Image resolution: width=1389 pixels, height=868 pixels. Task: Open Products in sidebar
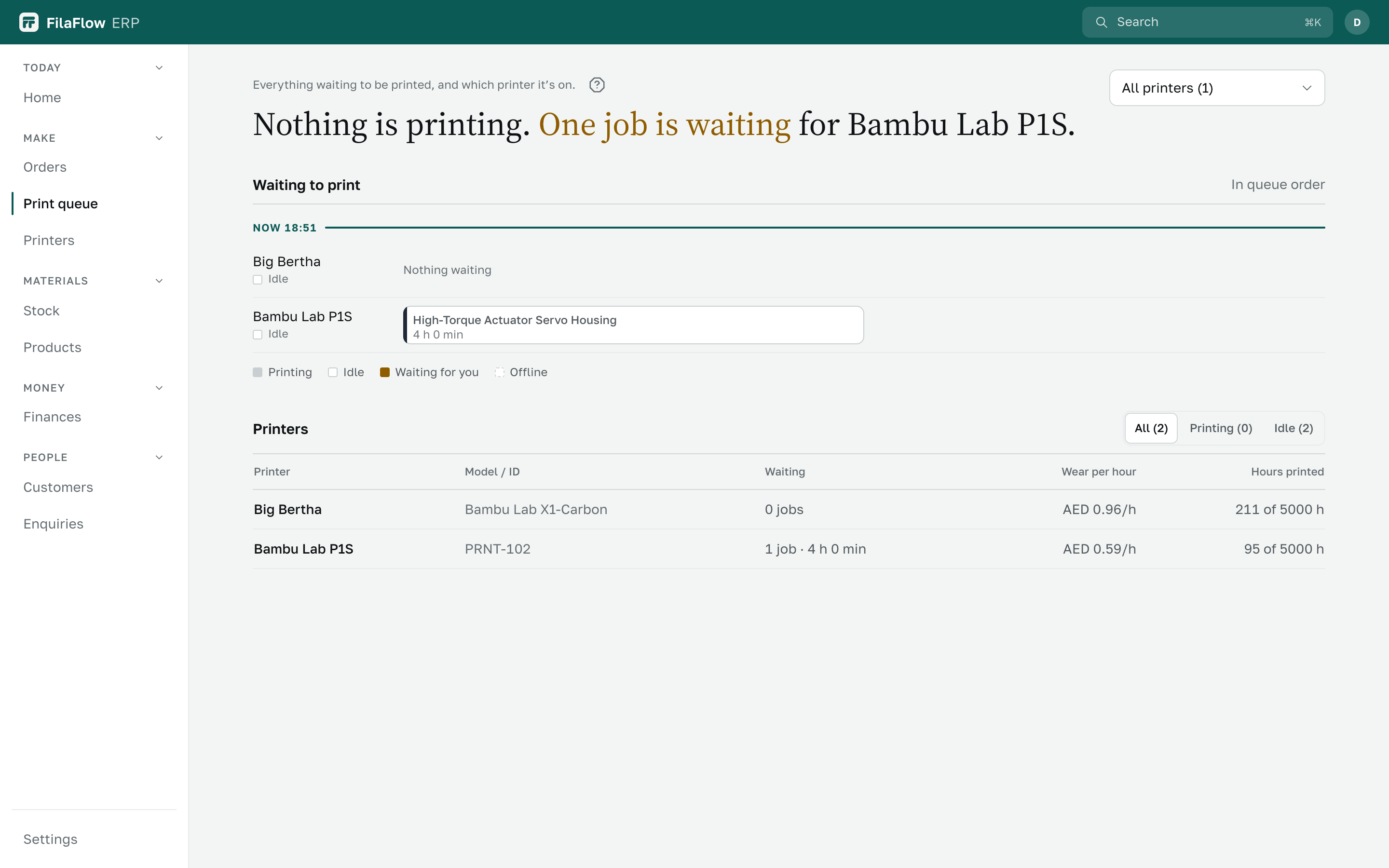click(x=52, y=348)
